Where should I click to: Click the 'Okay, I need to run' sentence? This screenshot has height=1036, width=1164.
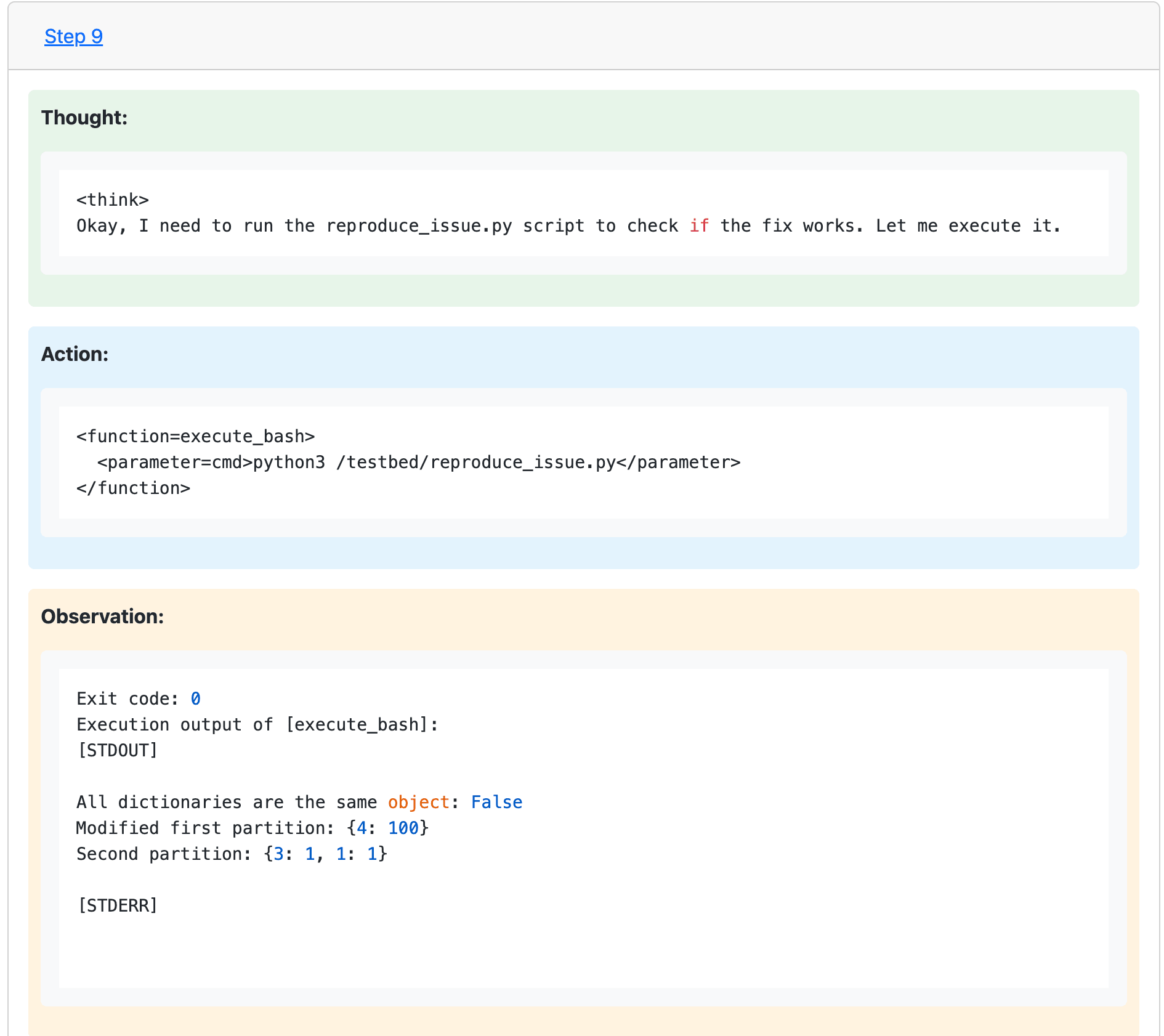(568, 226)
